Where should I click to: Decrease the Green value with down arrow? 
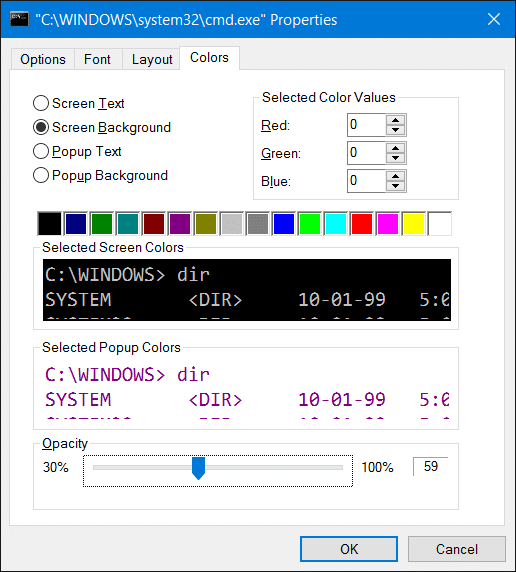pyautogui.click(x=396, y=158)
